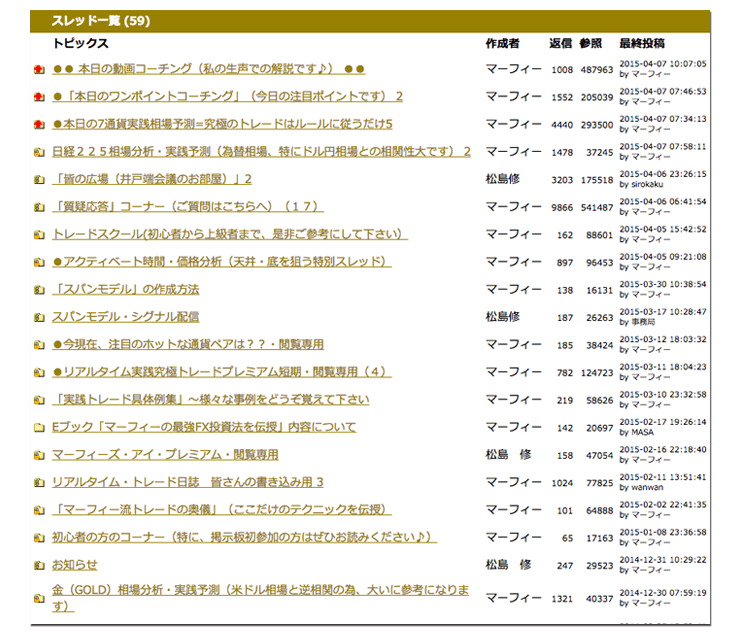The height and width of the screenshot is (634, 740).
Task: Open 「スパンモデル」の作成方法 thread
Action: (x=125, y=290)
